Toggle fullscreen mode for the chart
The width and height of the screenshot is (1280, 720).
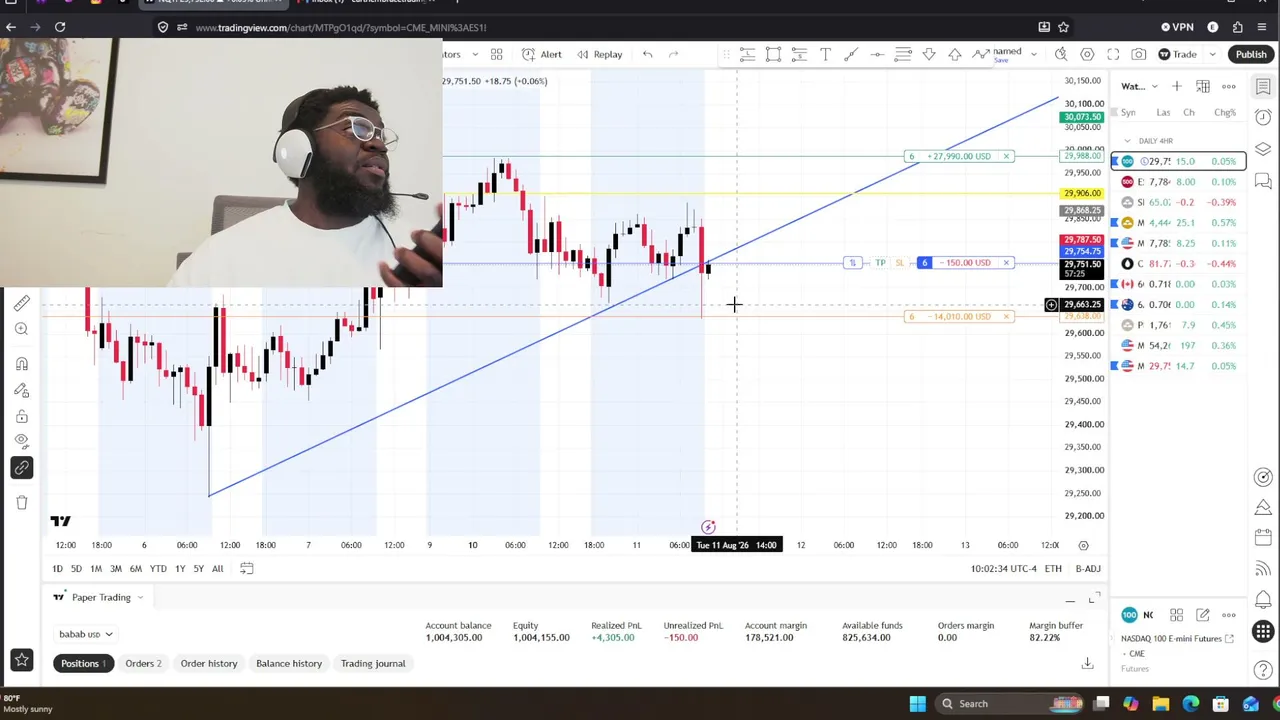click(x=1113, y=54)
